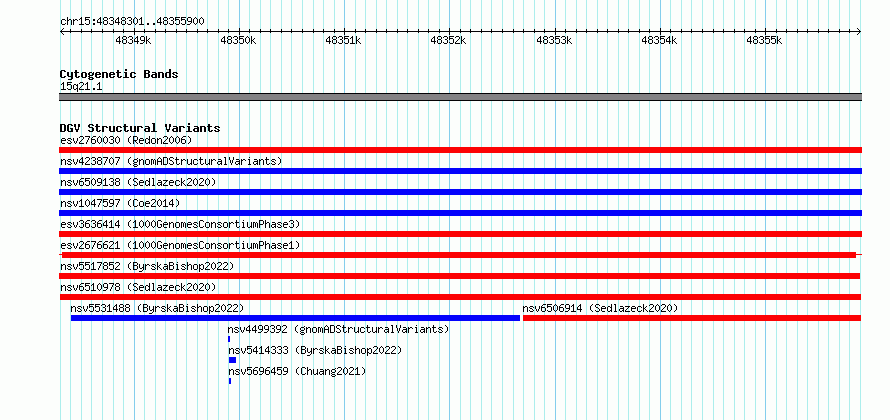Select the red bar under esv3636414
The height and width of the screenshot is (420, 890).
click(460, 234)
